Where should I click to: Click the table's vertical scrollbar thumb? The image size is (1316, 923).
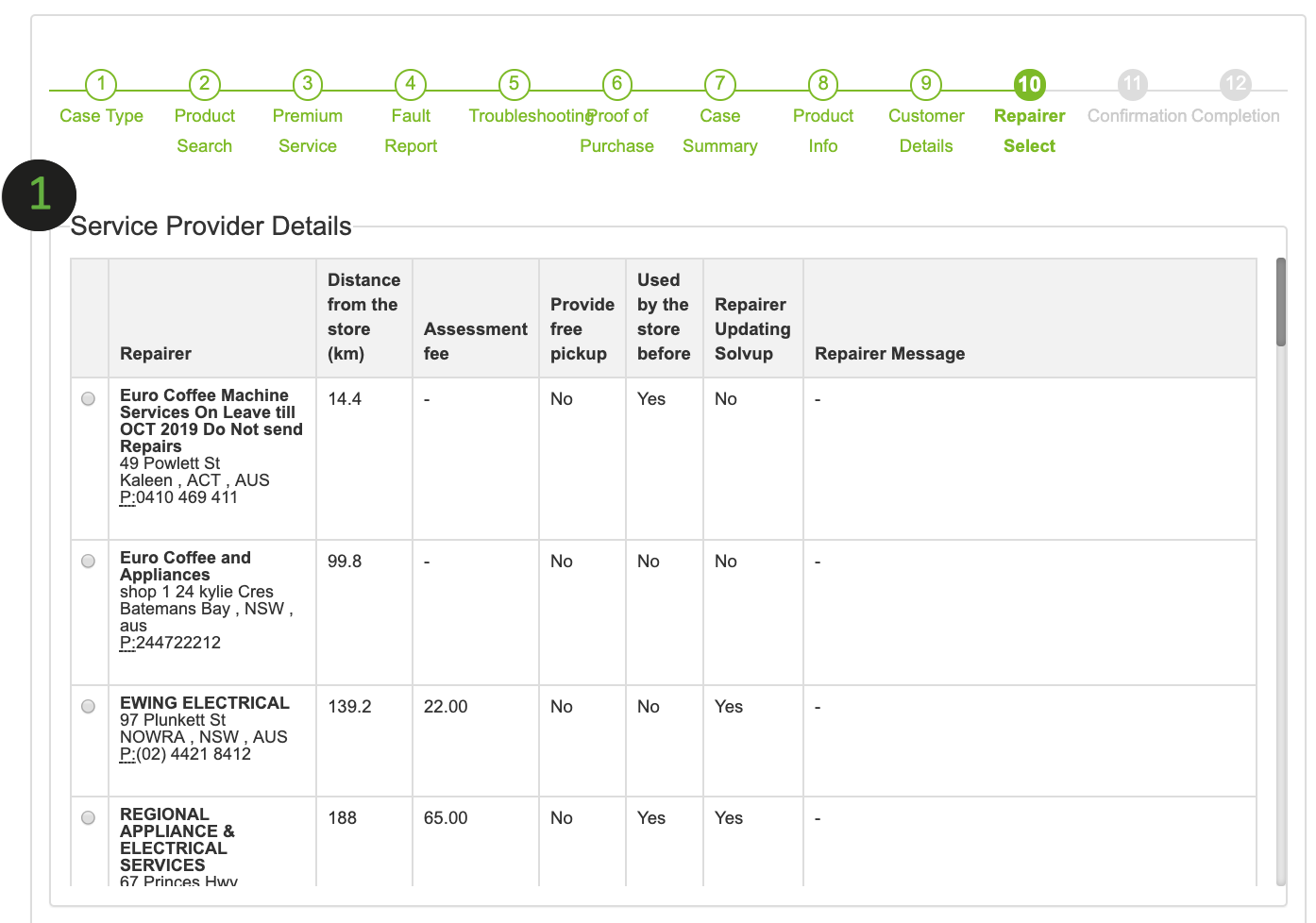coord(1281,302)
